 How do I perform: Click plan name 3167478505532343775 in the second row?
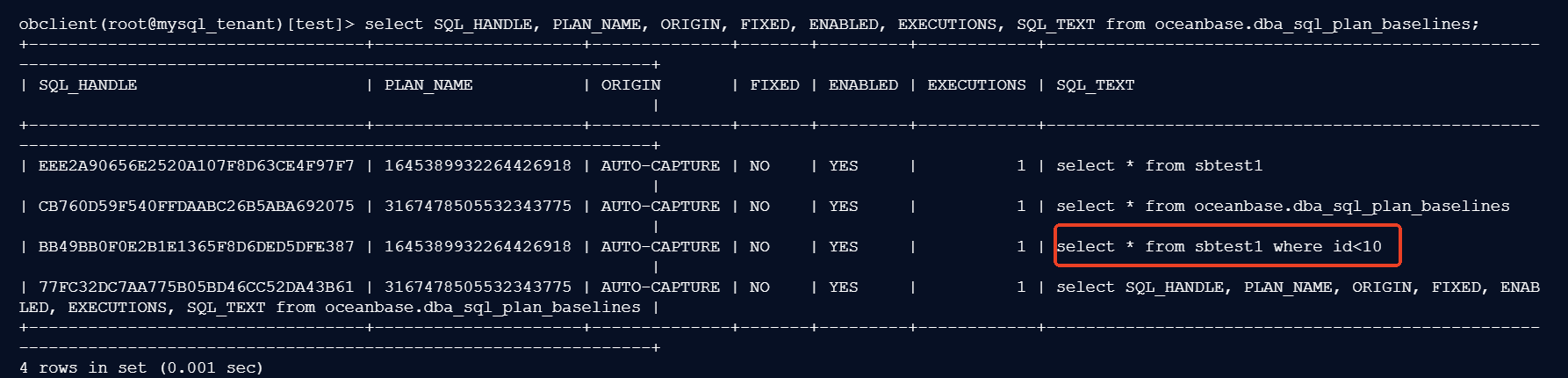tap(478, 207)
